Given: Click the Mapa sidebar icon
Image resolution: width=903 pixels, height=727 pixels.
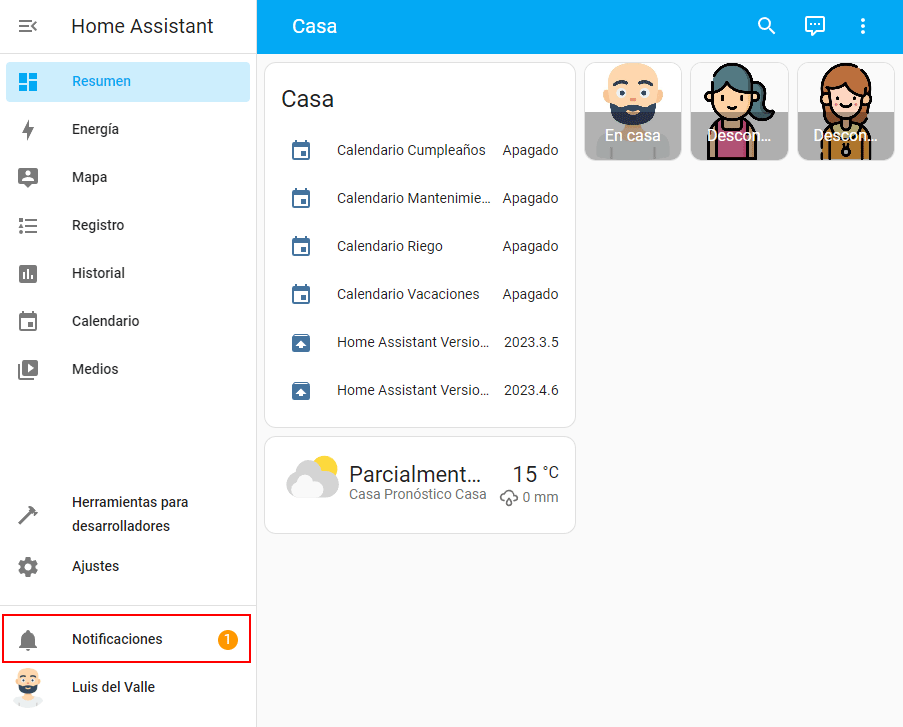Looking at the screenshot, I should click(28, 178).
